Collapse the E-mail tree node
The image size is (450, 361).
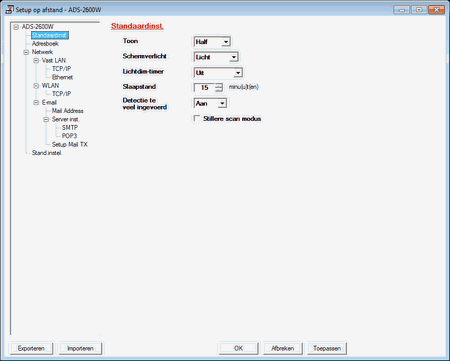point(36,102)
